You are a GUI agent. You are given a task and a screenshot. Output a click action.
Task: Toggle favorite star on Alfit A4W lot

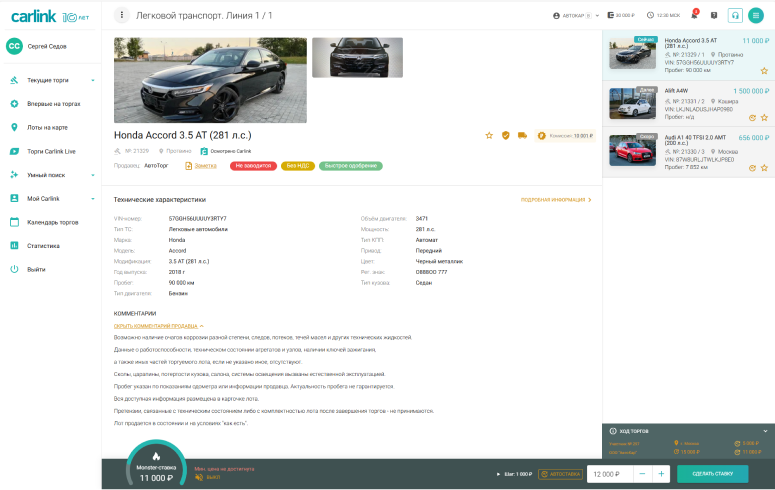point(764,117)
